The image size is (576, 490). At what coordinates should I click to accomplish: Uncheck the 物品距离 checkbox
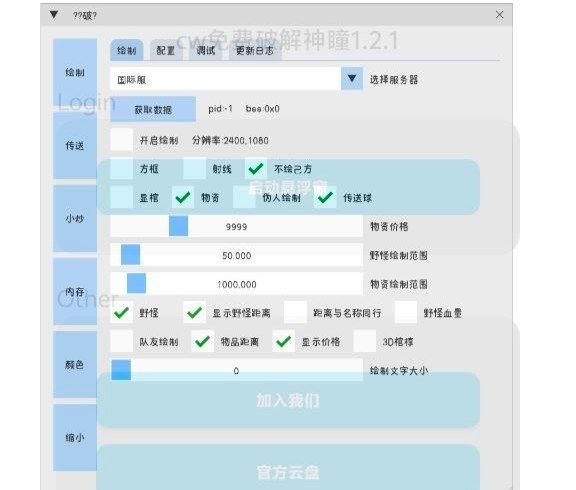point(202,341)
